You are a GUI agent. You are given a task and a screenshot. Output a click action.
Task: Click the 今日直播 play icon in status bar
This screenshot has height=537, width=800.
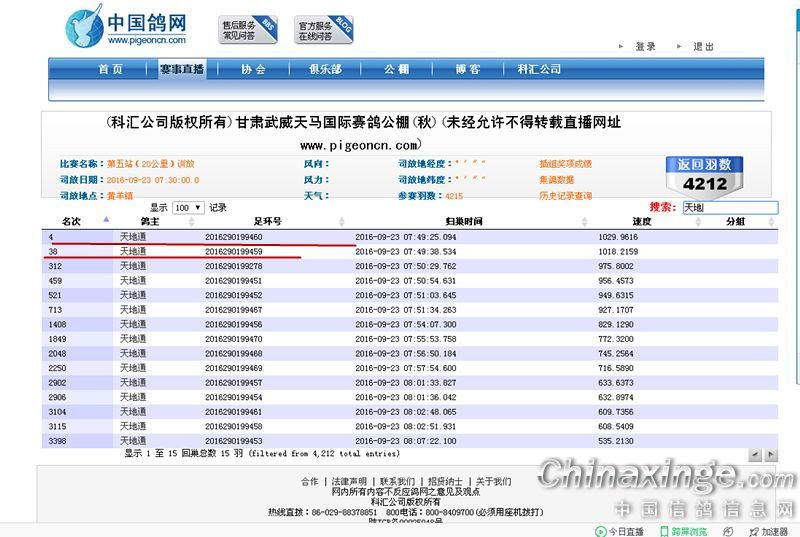[600, 531]
